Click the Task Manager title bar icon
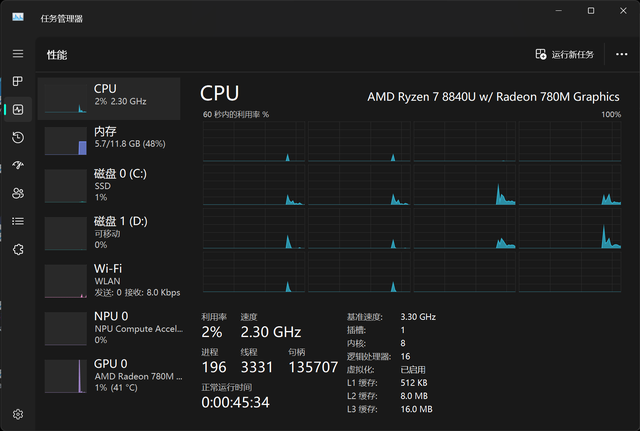 pos(18,17)
